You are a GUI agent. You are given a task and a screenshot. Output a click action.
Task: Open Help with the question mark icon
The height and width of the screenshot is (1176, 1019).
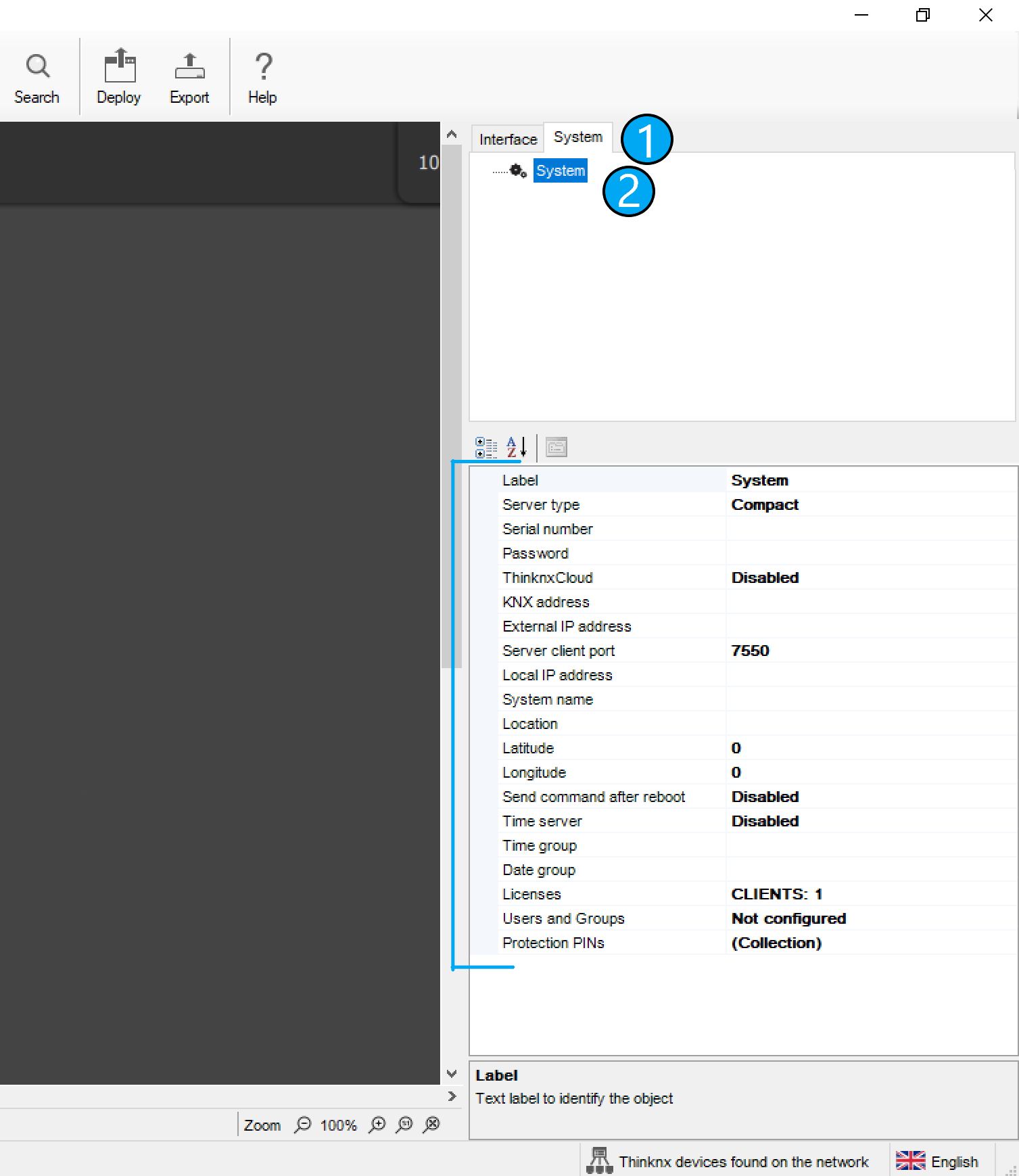(263, 67)
